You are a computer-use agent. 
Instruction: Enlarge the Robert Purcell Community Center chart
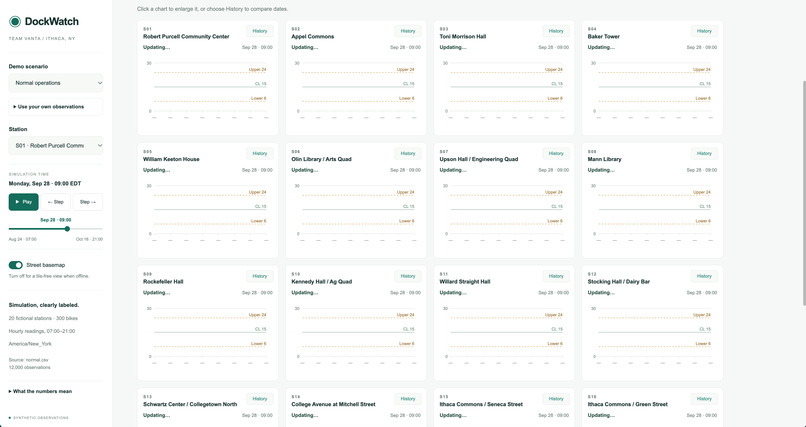point(208,89)
